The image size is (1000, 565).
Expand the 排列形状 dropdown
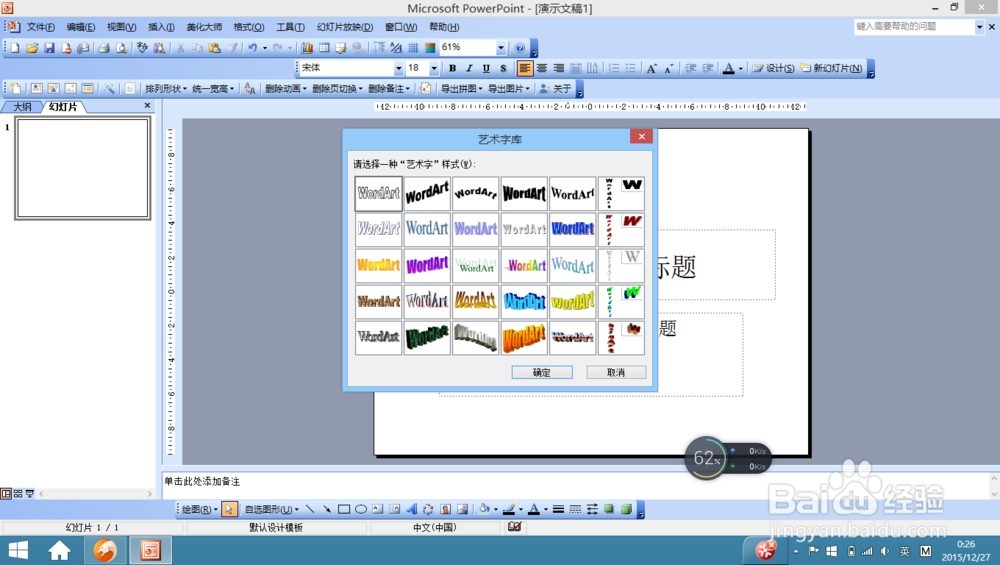pyautogui.click(x=166, y=89)
